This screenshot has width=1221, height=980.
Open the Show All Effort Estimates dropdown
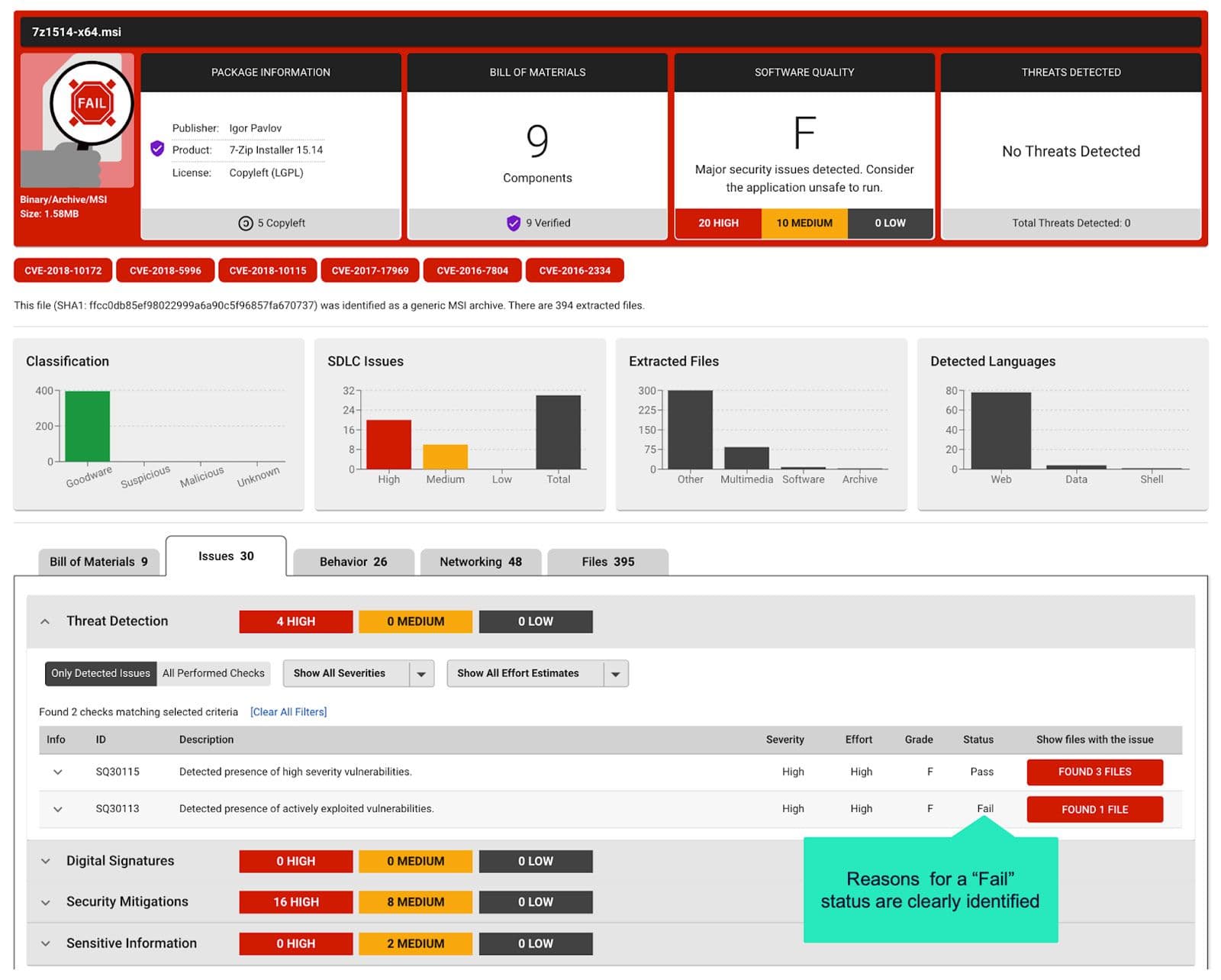[536, 673]
